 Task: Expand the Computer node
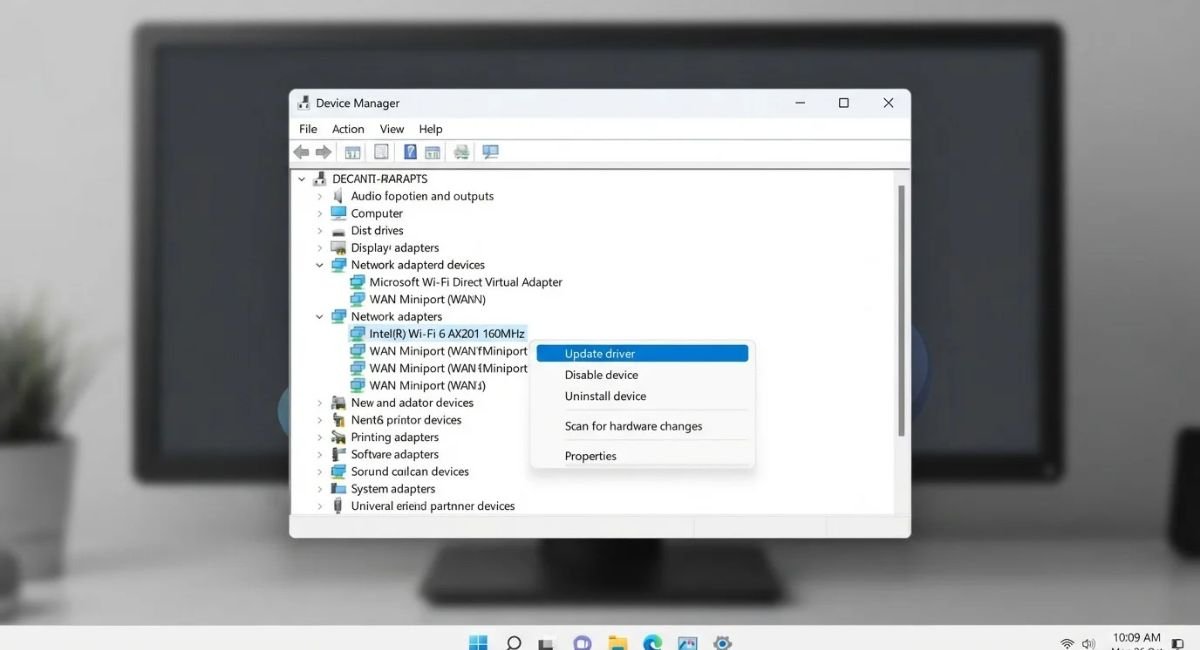[x=320, y=213]
